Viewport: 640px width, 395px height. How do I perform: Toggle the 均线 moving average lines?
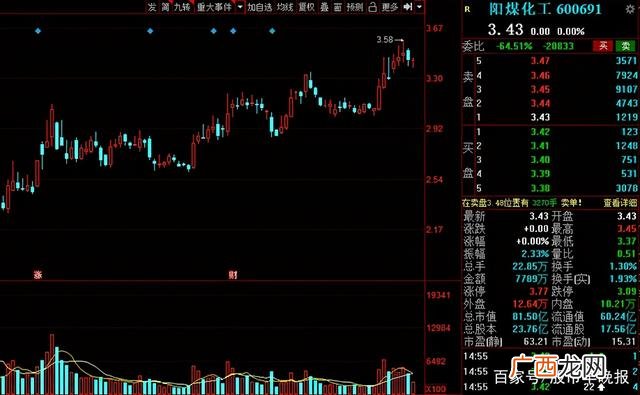coord(285,7)
